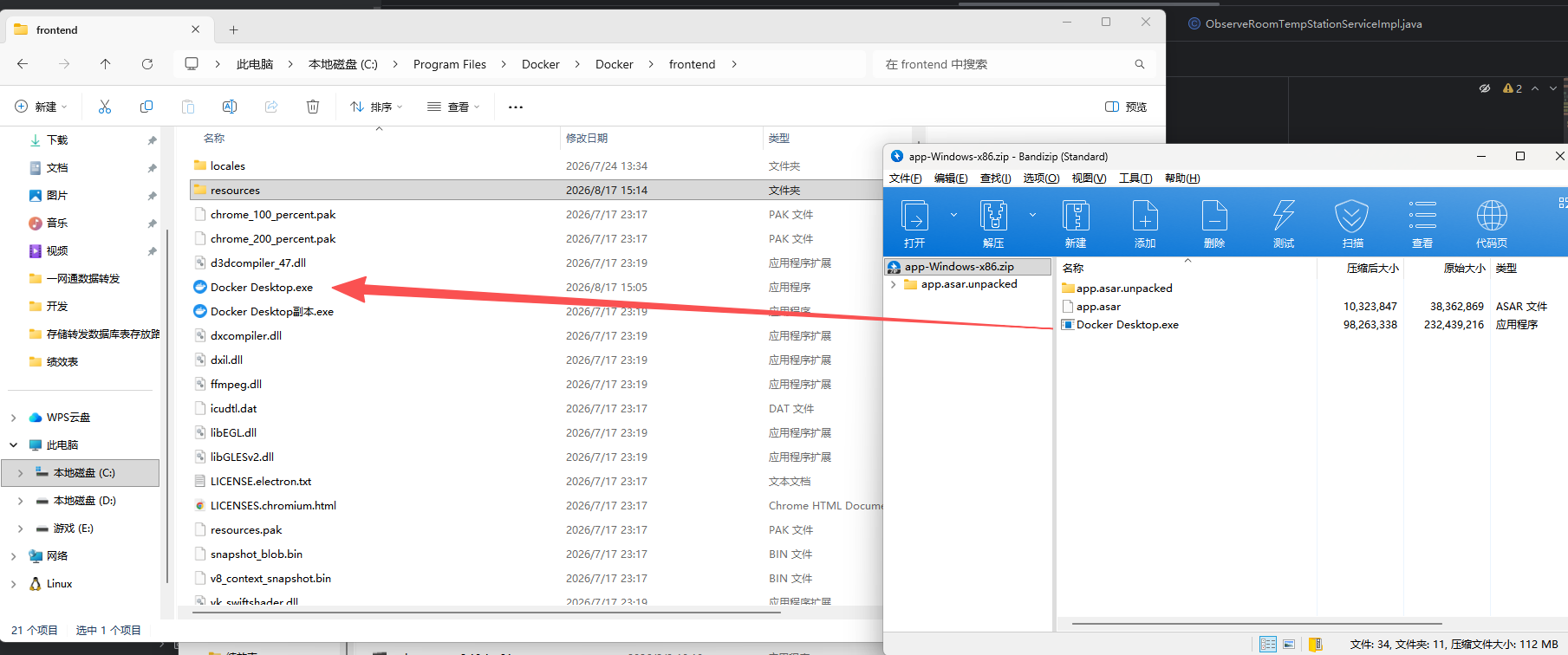Open the 解压 dropdown arrow in Bandizip
Image resolution: width=1568 pixels, height=655 pixels.
tap(1032, 215)
